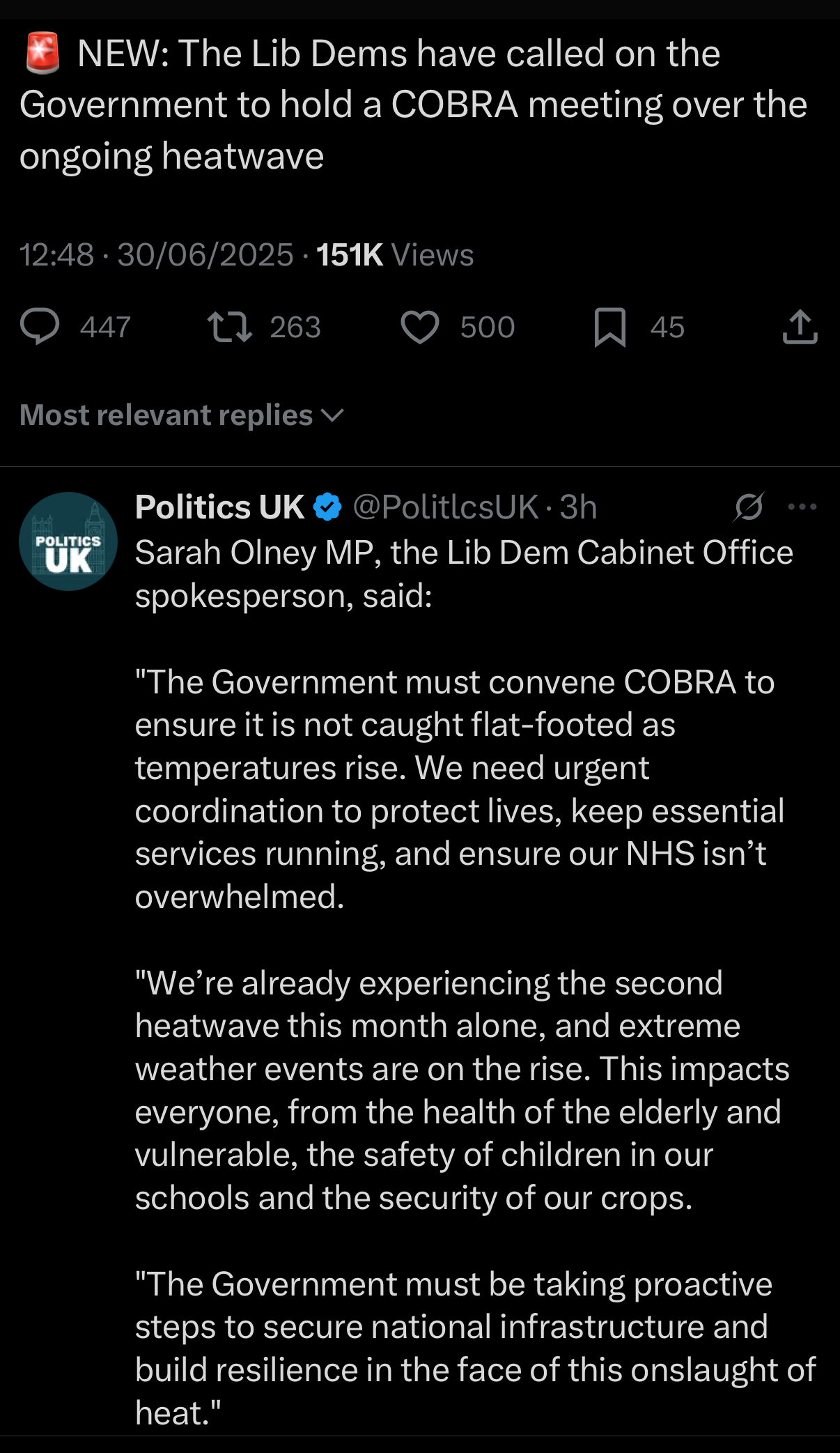Repost this tweet using the arrows icon
The image size is (840, 1453).
(230, 327)
